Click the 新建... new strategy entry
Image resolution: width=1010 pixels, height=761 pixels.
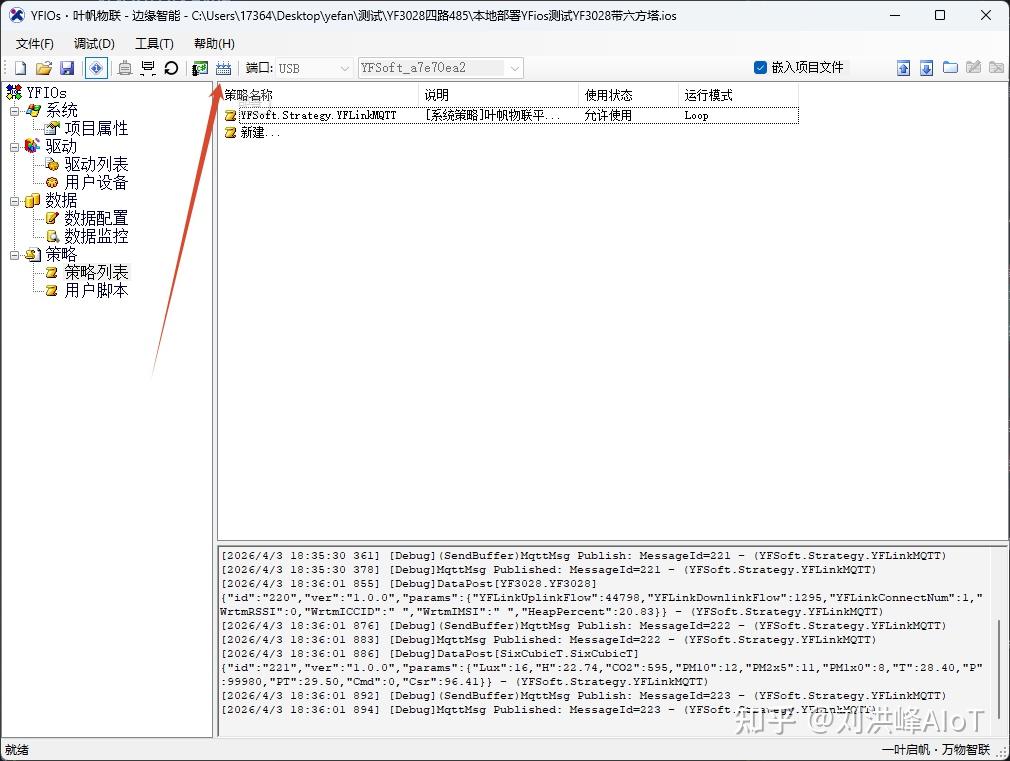point(260,133)
